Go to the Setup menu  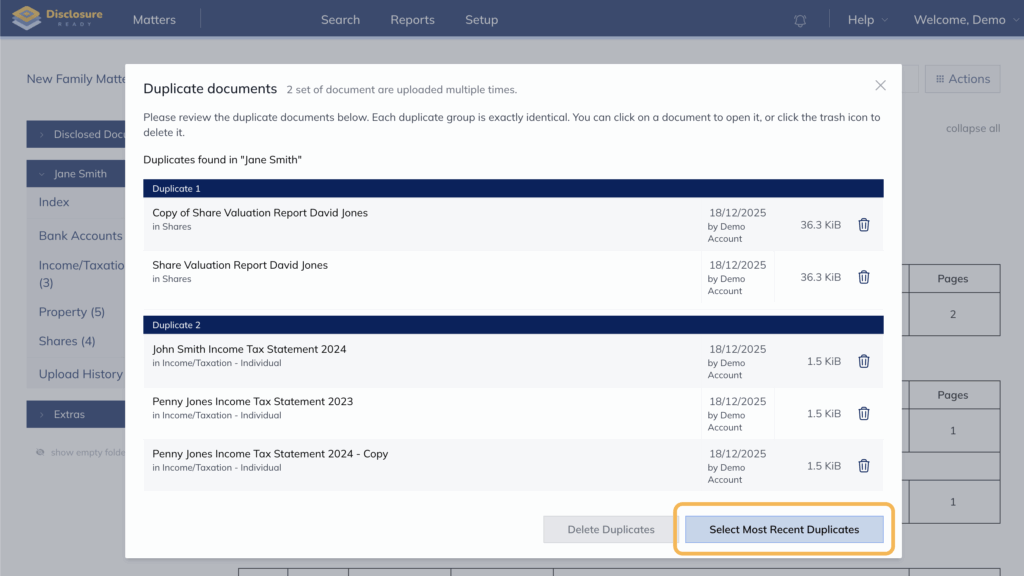481,20
